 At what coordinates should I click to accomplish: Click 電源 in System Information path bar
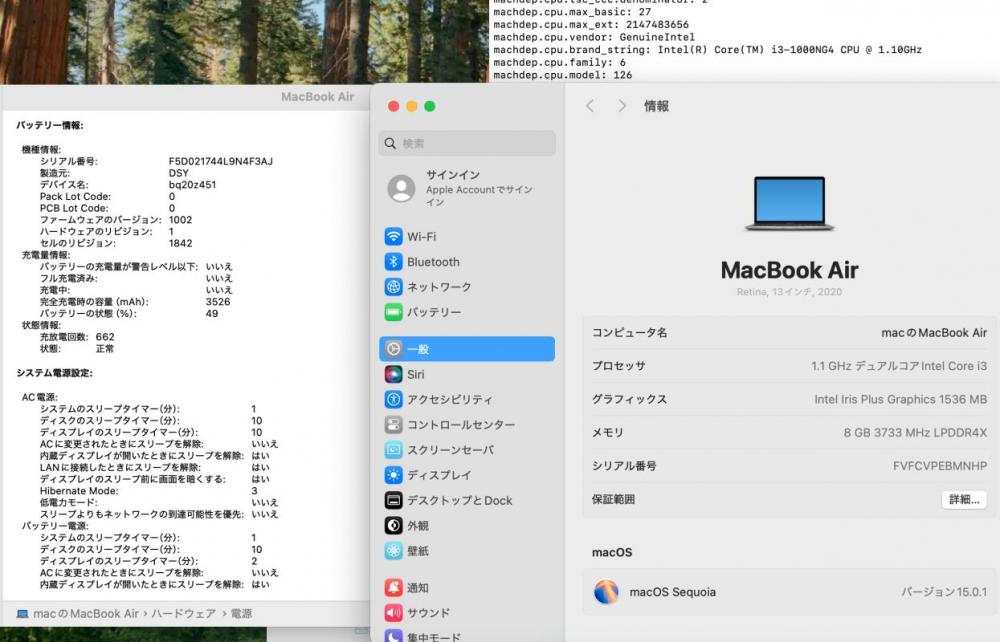click(241, 614)
